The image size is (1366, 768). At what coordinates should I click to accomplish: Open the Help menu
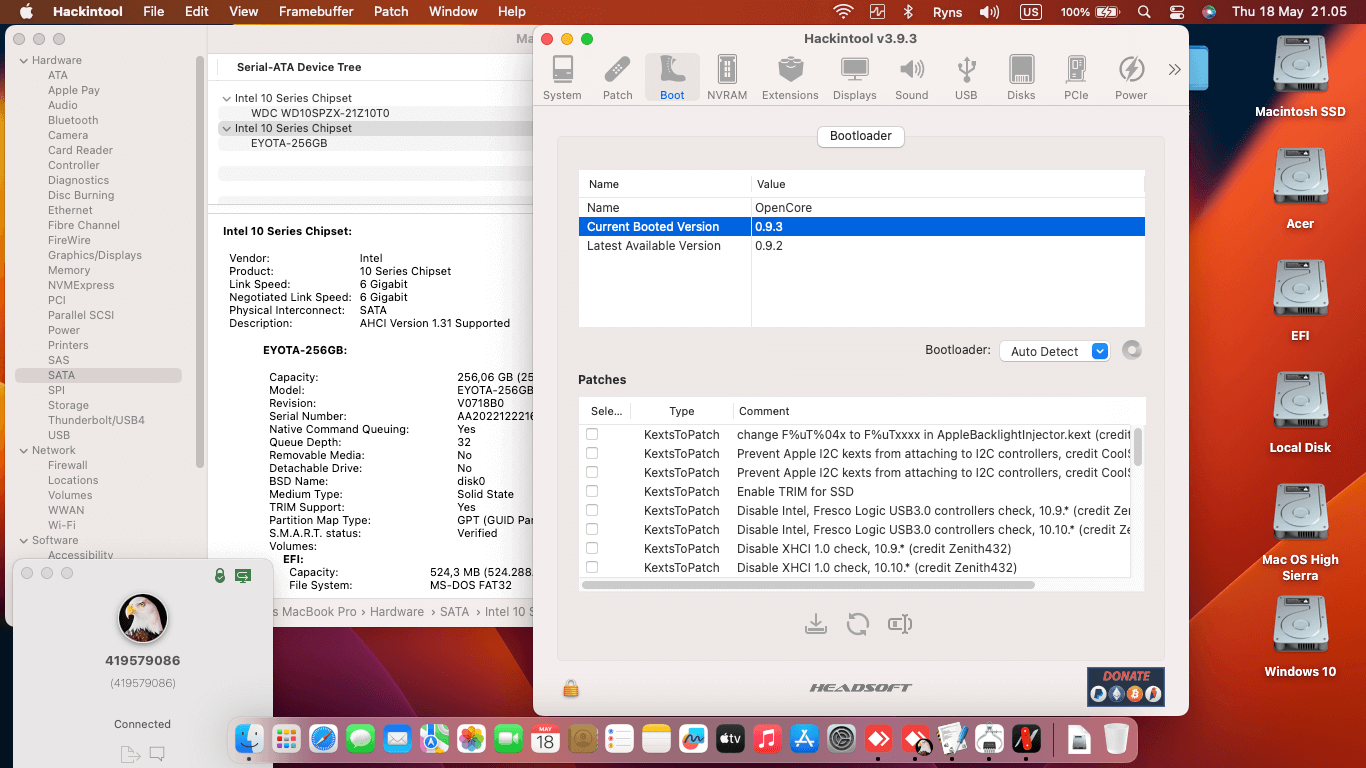(512, 12)
